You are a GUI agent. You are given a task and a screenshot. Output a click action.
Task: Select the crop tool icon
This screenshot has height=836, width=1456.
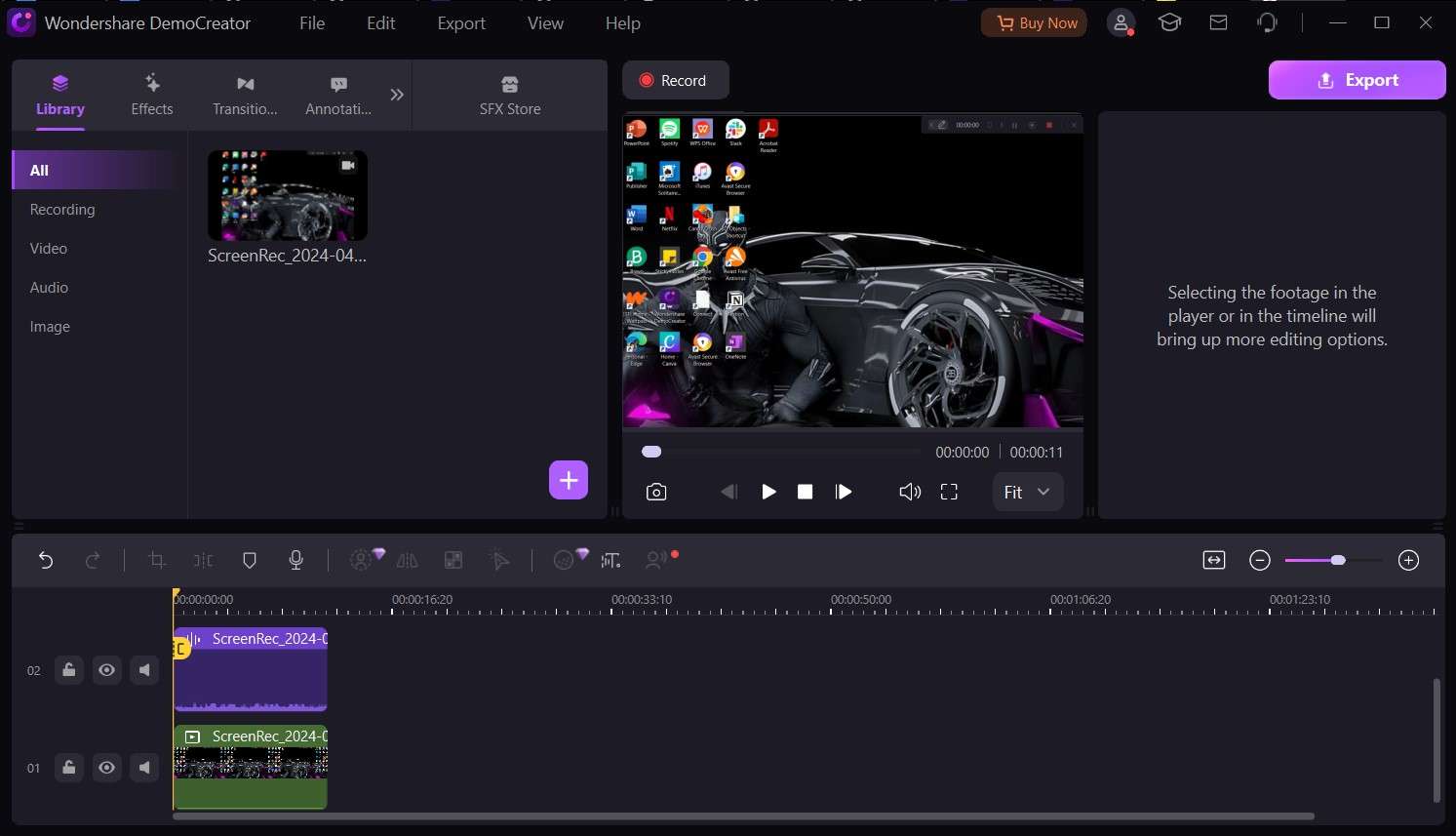click(x=156, y=560)
